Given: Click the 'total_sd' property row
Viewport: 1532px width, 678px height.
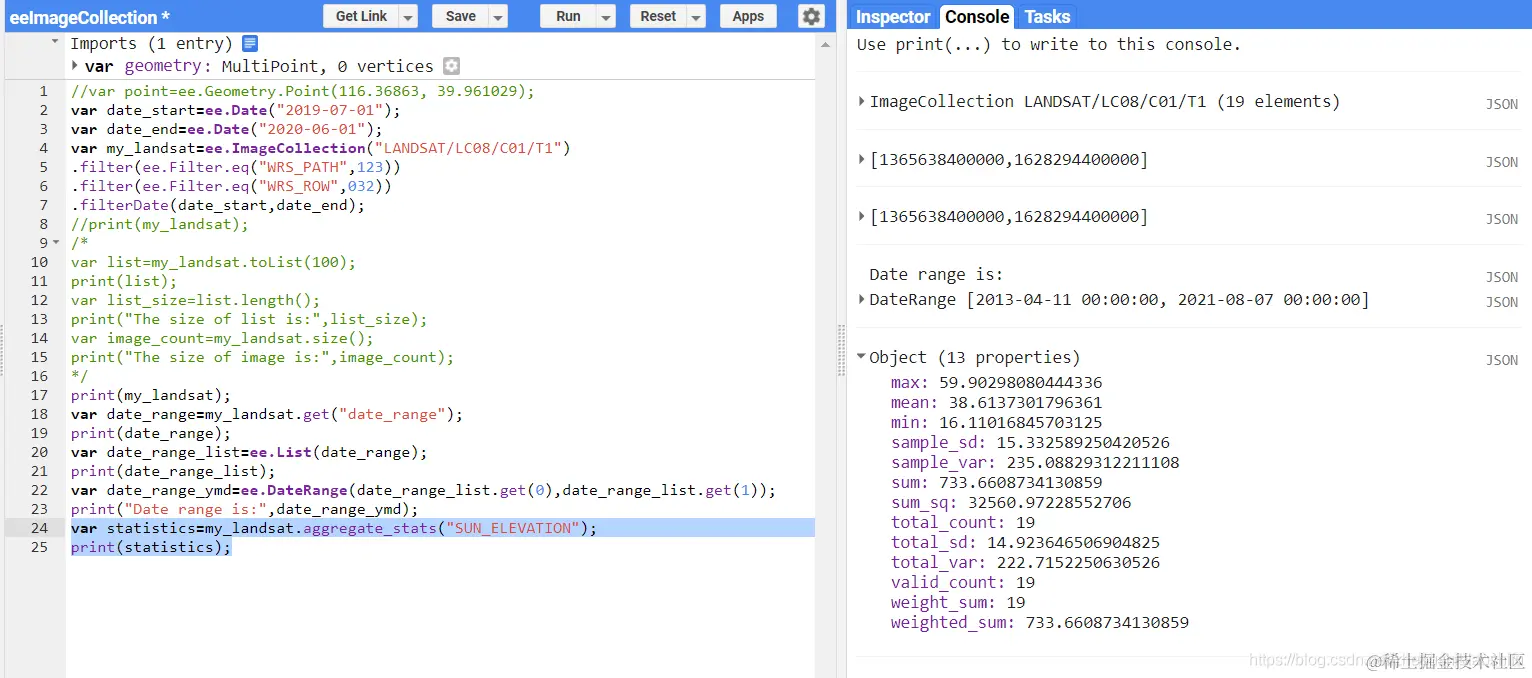Looking at the screenshot, I should click(x=1026, y=542).
